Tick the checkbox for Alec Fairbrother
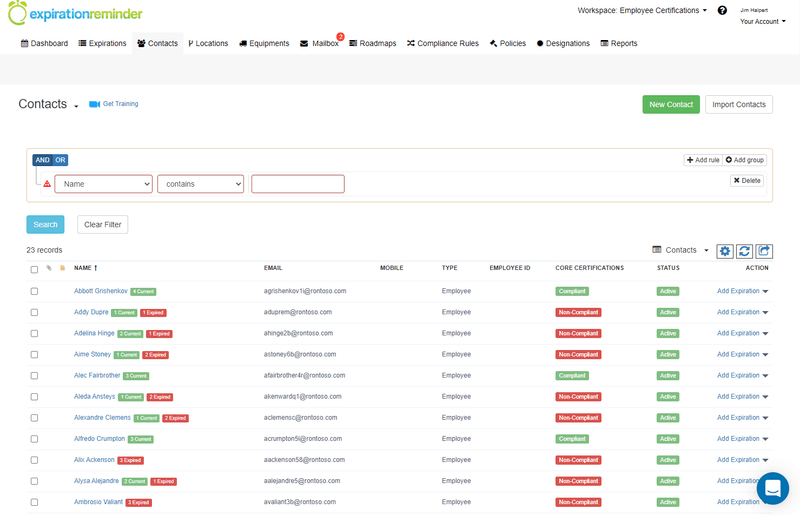 click(34, 376)
